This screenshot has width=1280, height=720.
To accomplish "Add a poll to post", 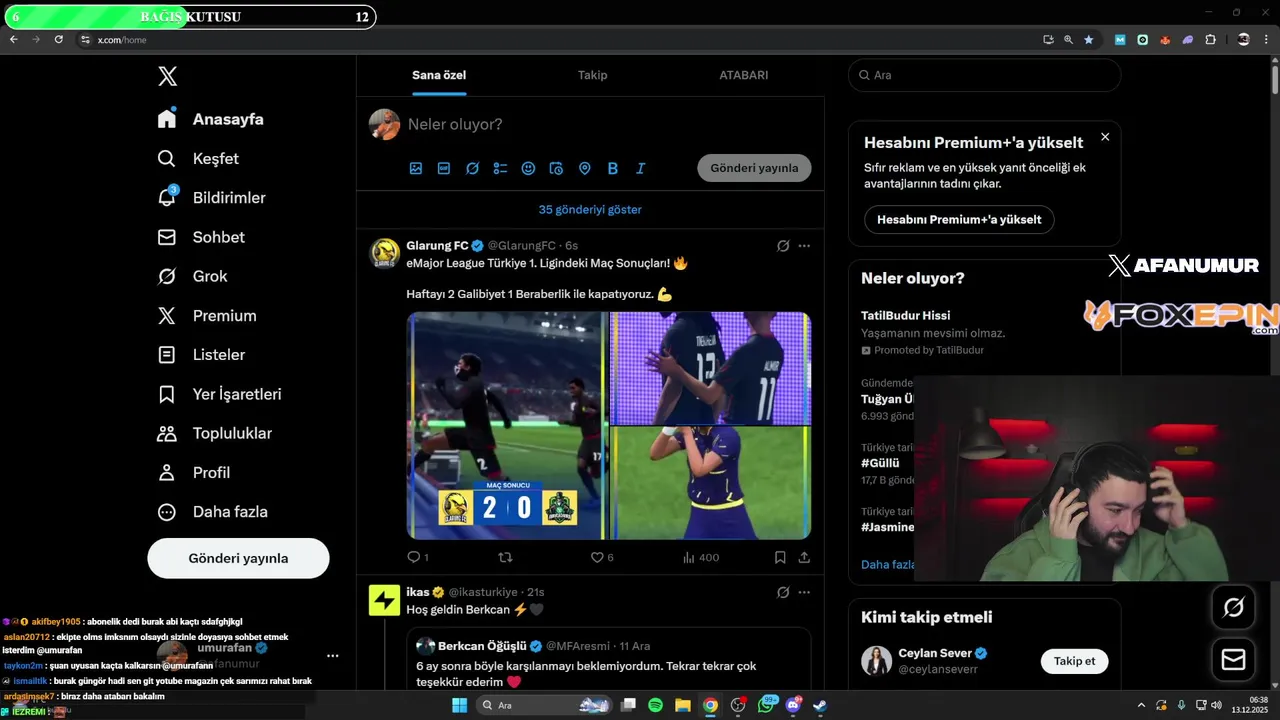I will [500, 168].
